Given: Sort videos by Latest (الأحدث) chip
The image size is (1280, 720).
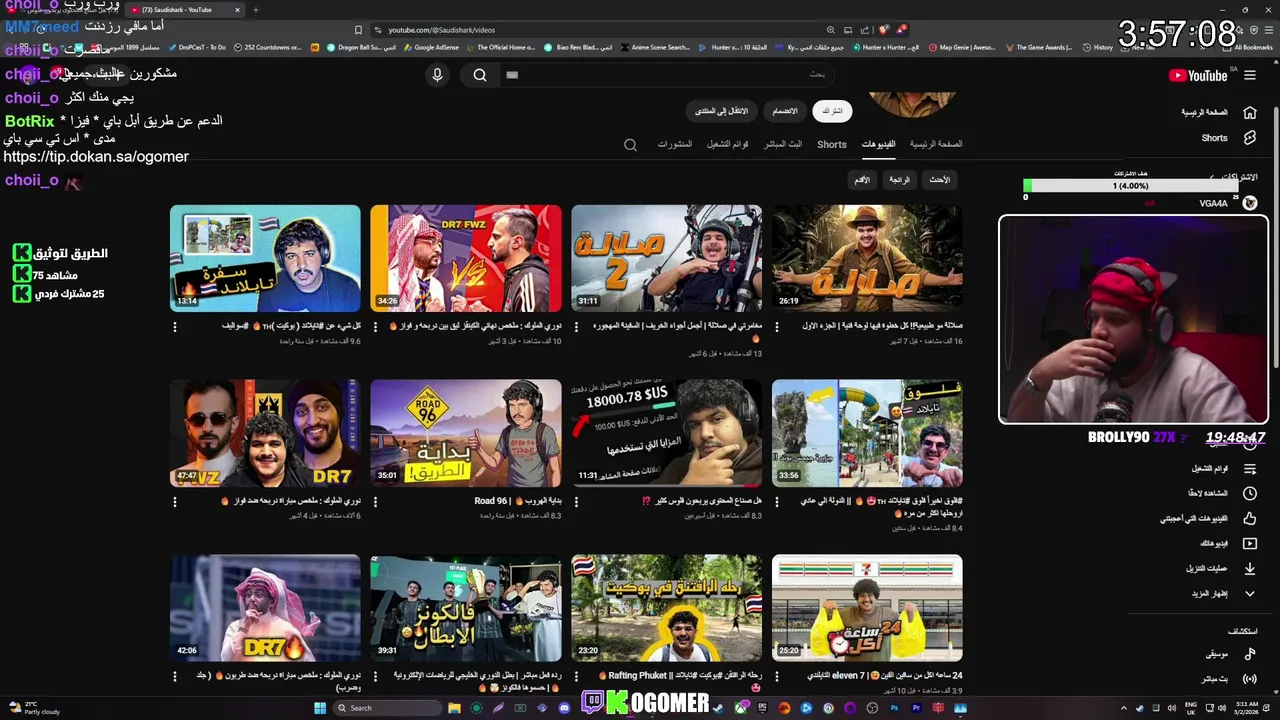Looking at the screenshot, I should point(940,180).
